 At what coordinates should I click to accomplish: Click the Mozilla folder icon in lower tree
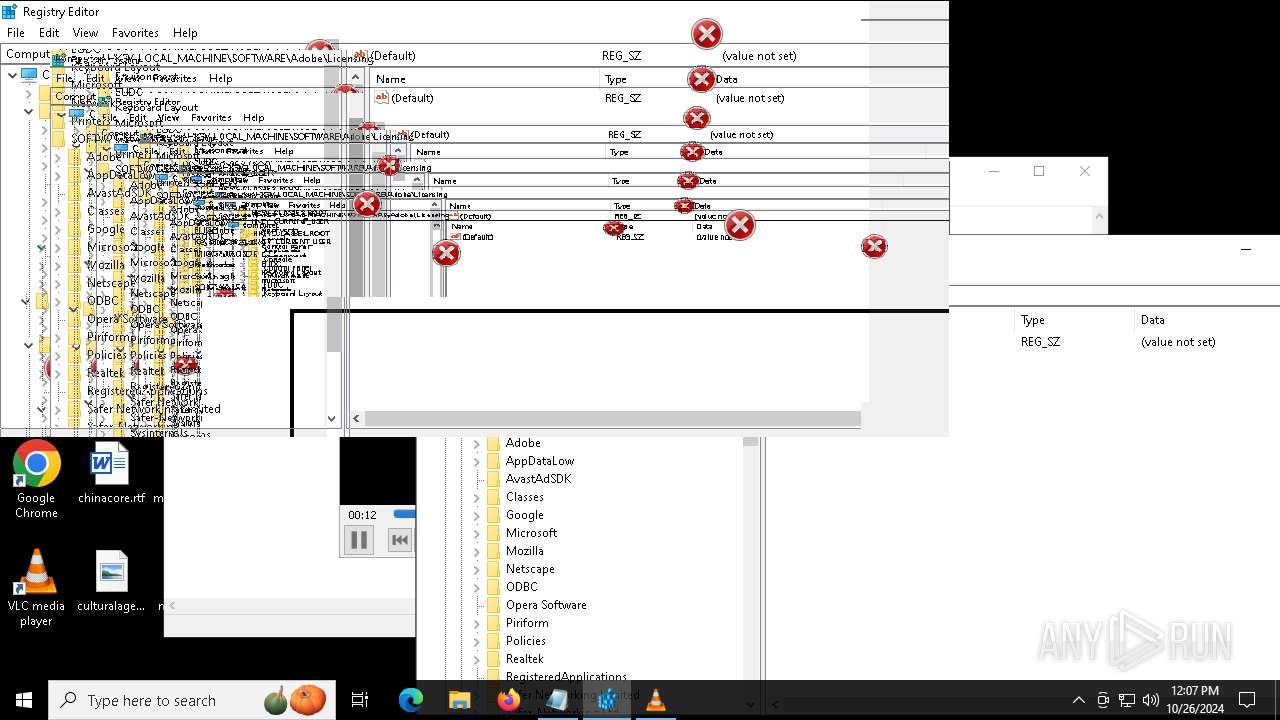coord(493,551)
